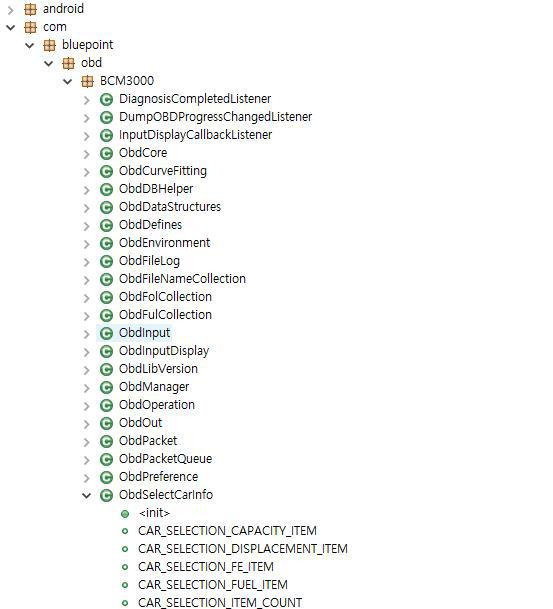
Task: Click the ObdInput class icon
Action: 106,333
